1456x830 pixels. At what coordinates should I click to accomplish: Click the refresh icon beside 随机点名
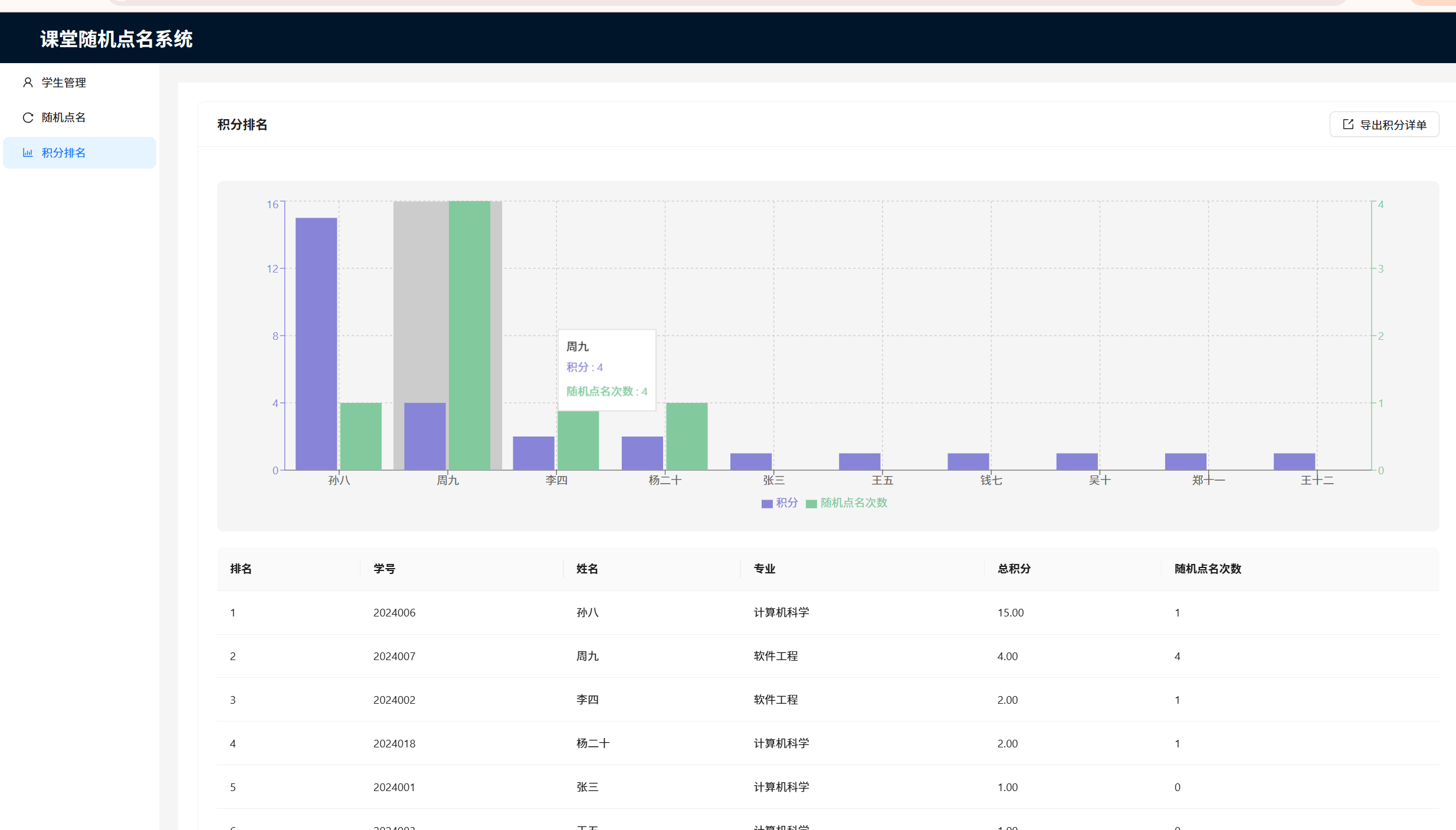(28, 117)
